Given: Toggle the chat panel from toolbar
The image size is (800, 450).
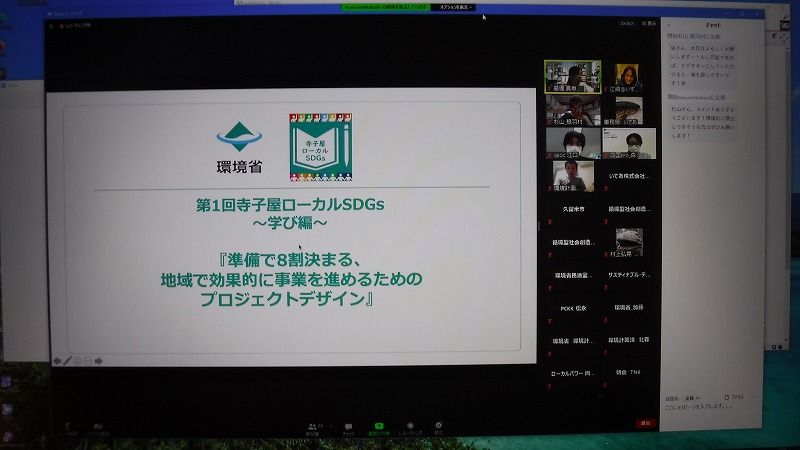Looking at the screenshot, I should click(348, 429).
